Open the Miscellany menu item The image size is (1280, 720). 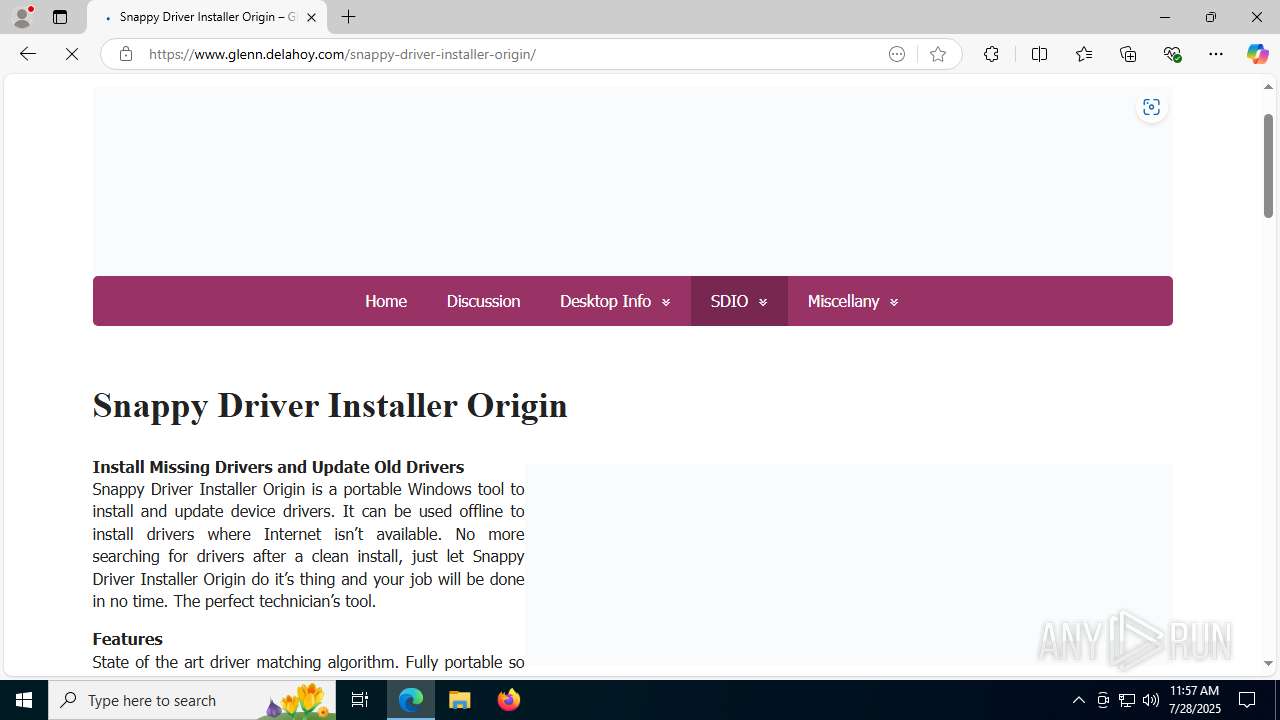[x=843, y=301]
